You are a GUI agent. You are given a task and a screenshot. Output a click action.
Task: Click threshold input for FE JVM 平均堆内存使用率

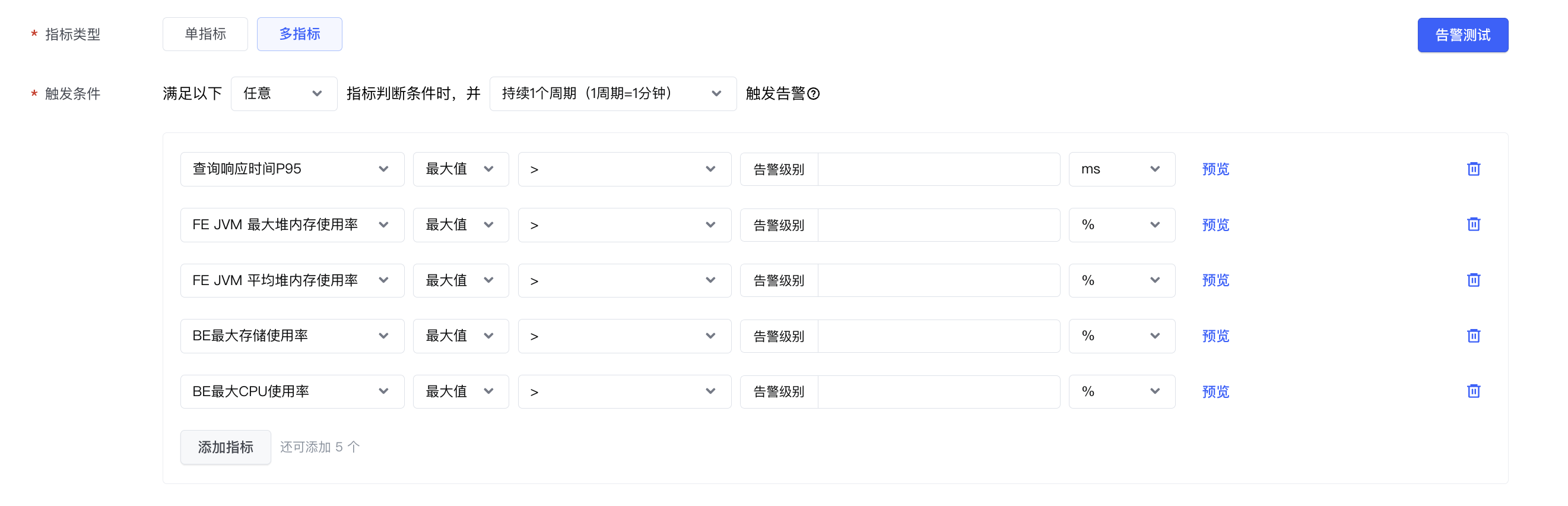coord(938,280)
